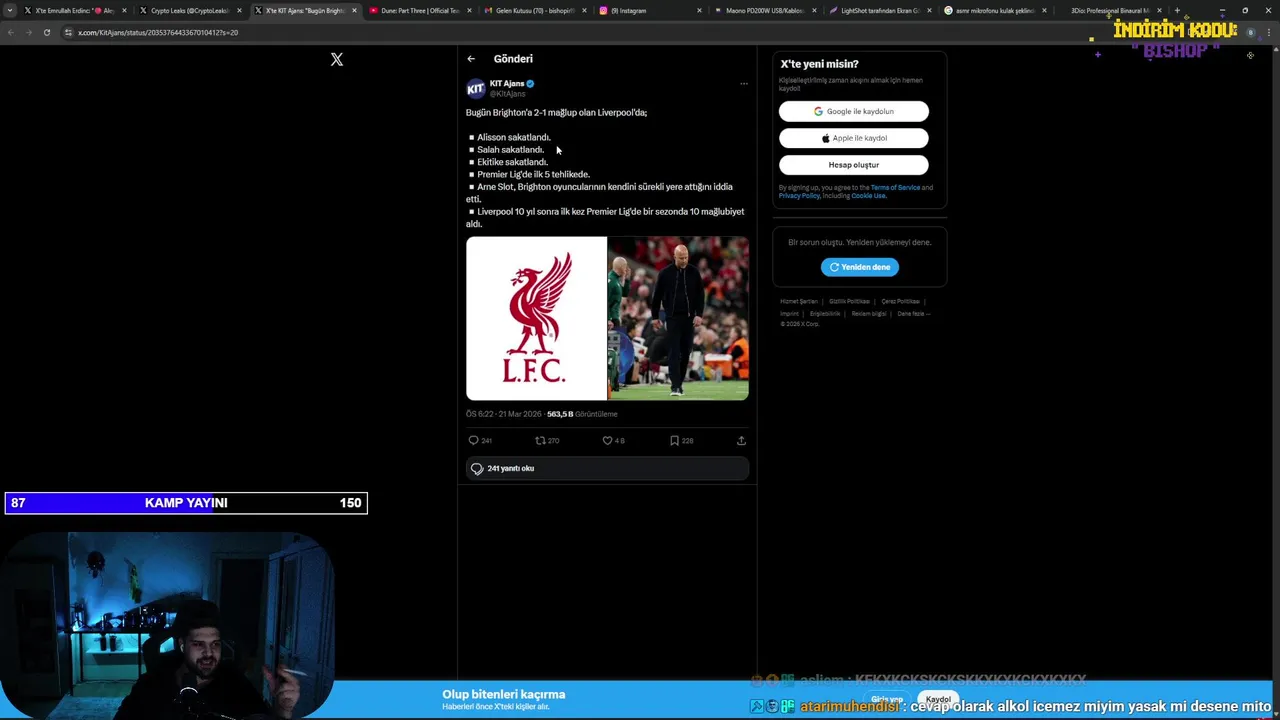Screen dimensions: 1280x720
Task: Open Hizmet Şartları footer link
Action: click(x=799, y=301)
